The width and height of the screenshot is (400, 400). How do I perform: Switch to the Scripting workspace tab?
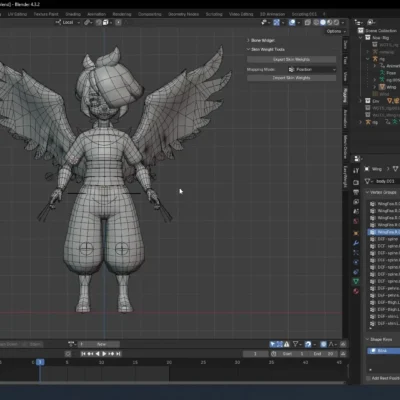[214, 14]
